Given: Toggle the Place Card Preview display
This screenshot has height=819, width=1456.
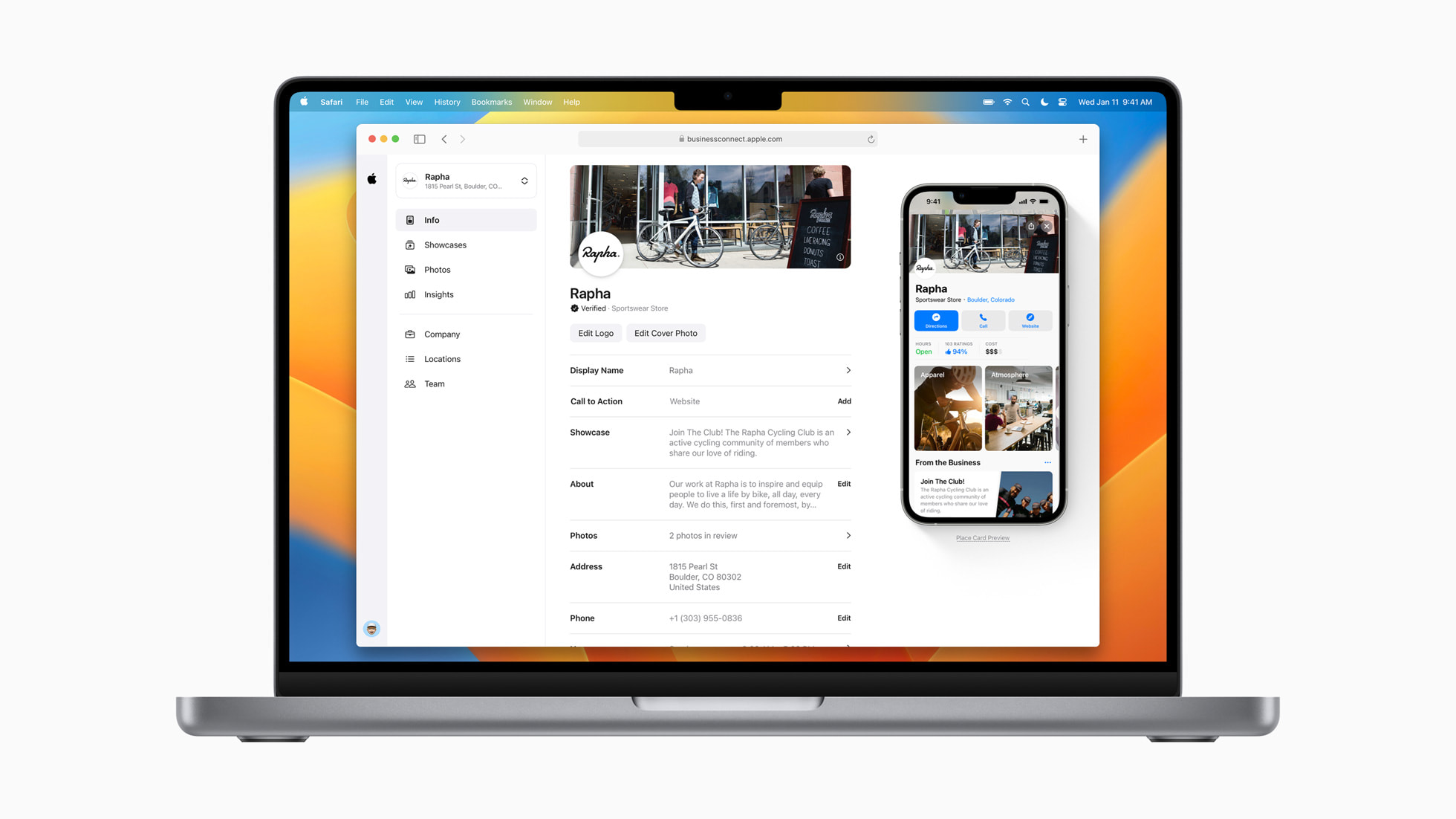Looking at the screenshot, I should click(982, 538).
